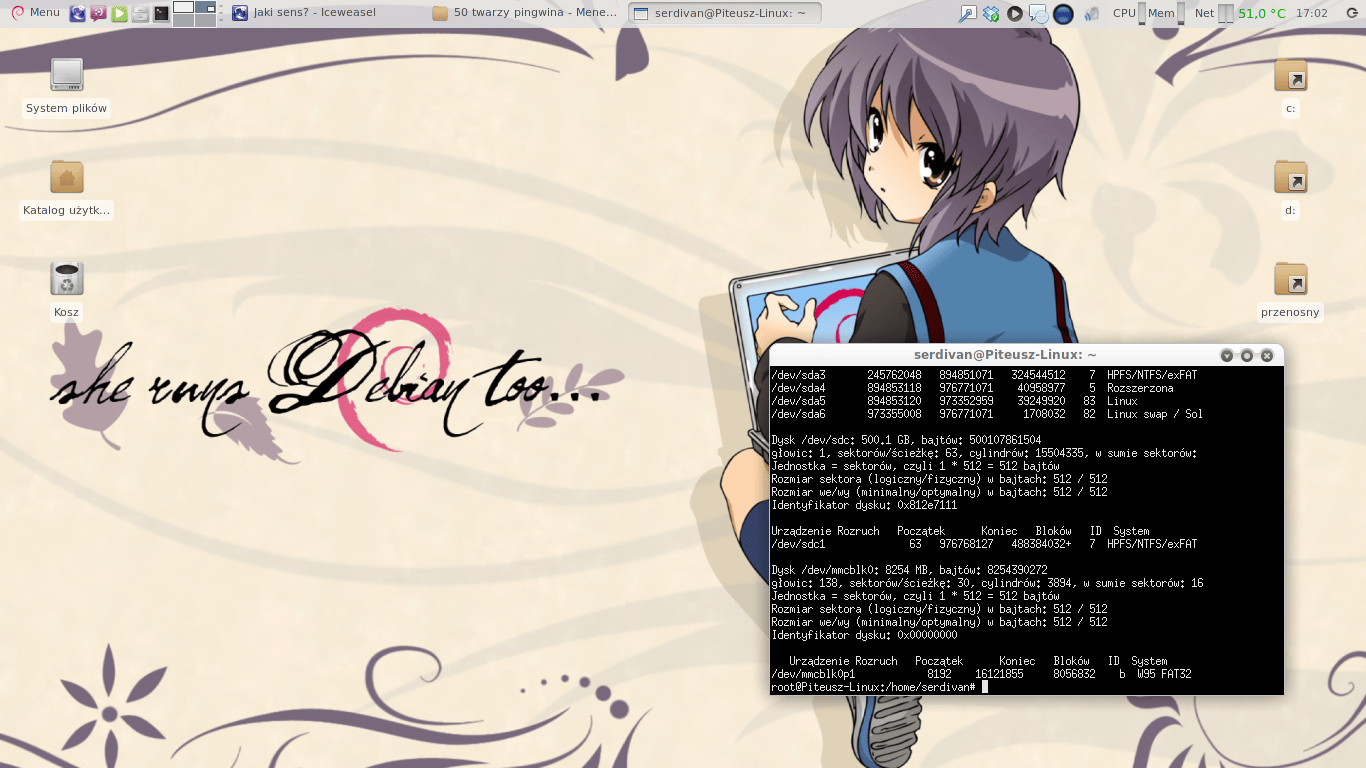Open the file manager launcher in panel
This screenshot has width=1366, height=768.
point(140,13)
